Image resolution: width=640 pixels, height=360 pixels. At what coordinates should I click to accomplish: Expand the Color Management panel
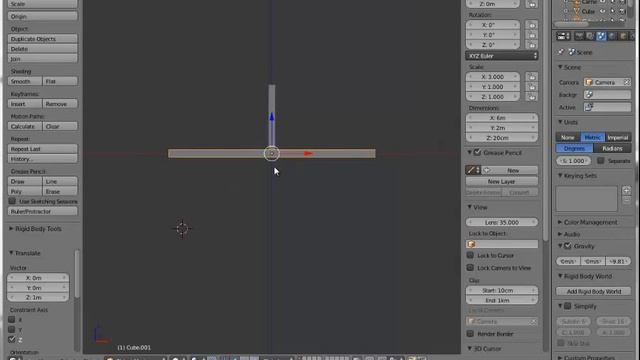pyautogui.click(x=560, y=222)
